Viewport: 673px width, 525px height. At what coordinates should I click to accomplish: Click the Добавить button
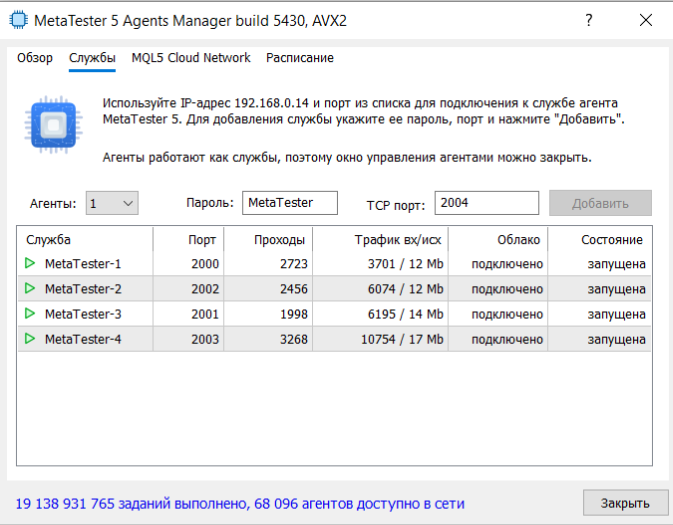point(600,203)
